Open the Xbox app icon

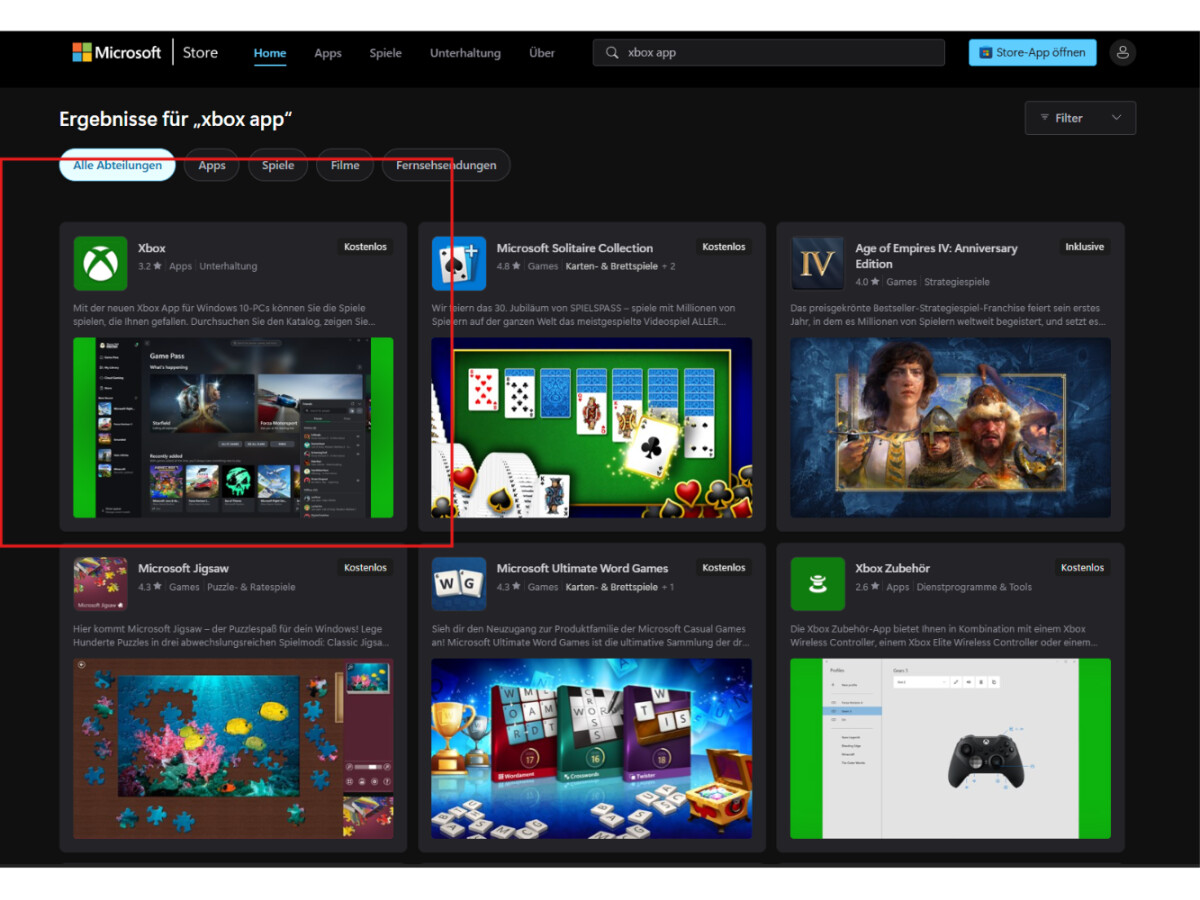pyautogui.click(x=100, y=263)
